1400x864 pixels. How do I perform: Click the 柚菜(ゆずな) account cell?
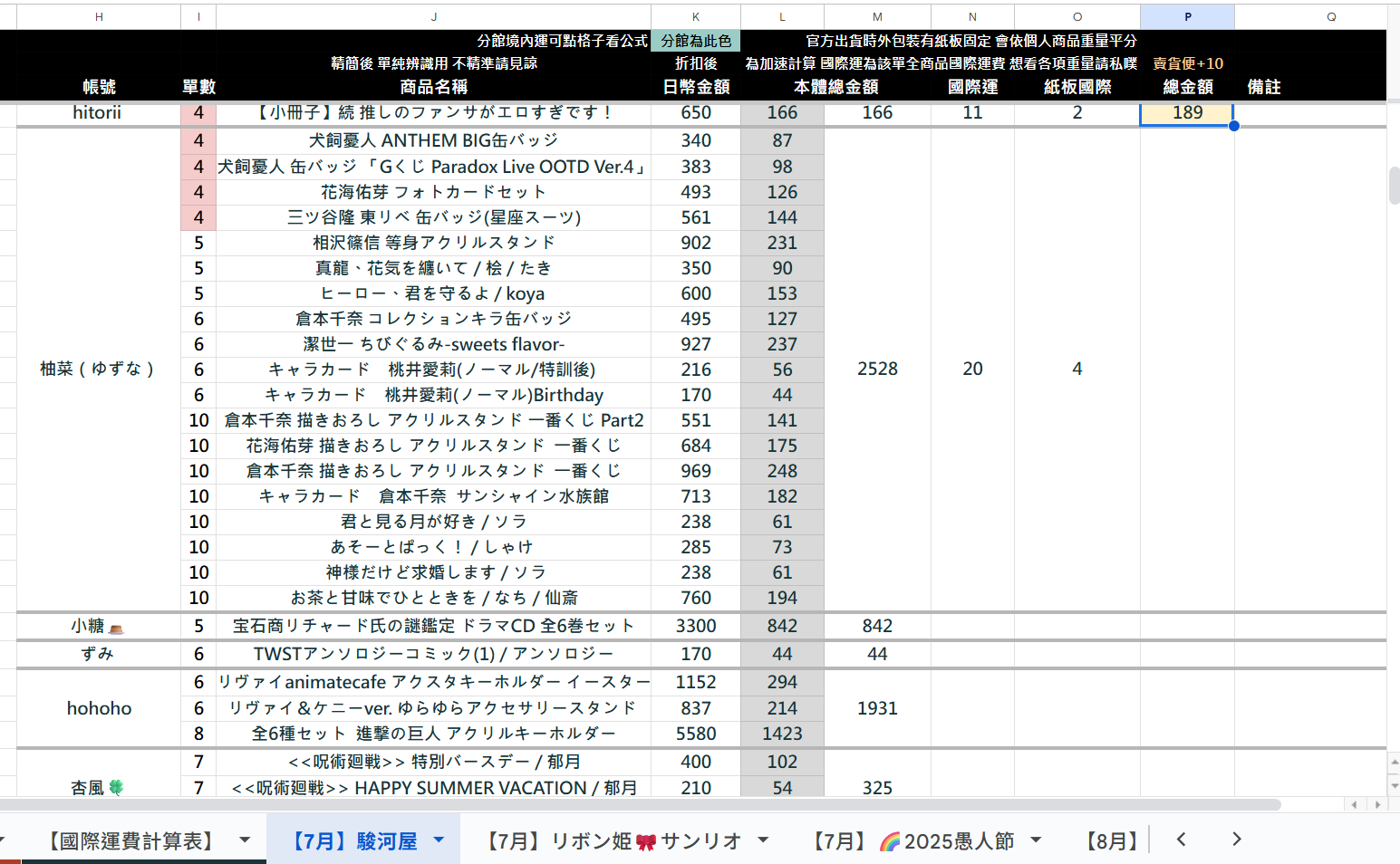click(x=99, y=369)
